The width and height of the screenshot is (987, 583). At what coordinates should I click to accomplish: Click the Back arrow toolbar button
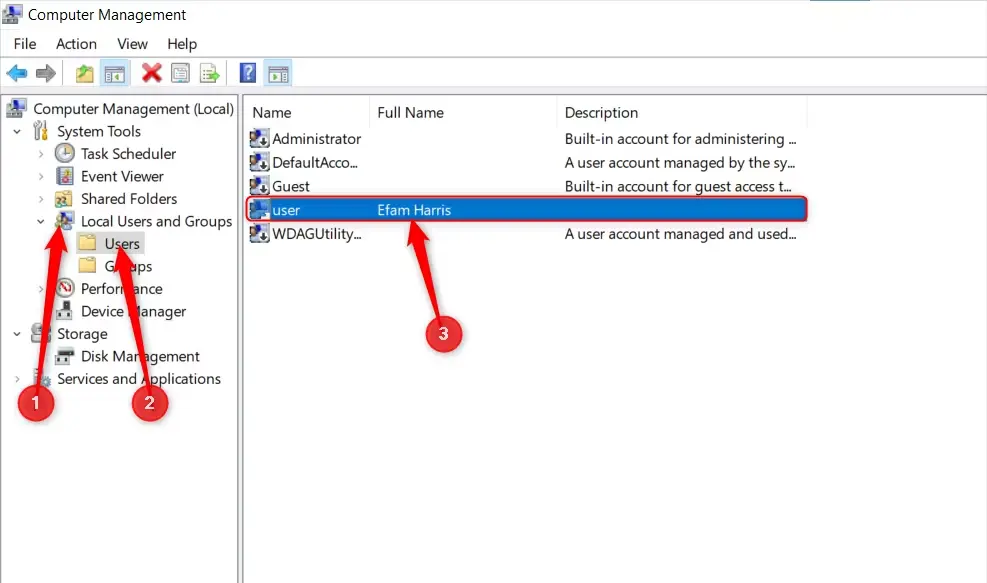[17, 74]
